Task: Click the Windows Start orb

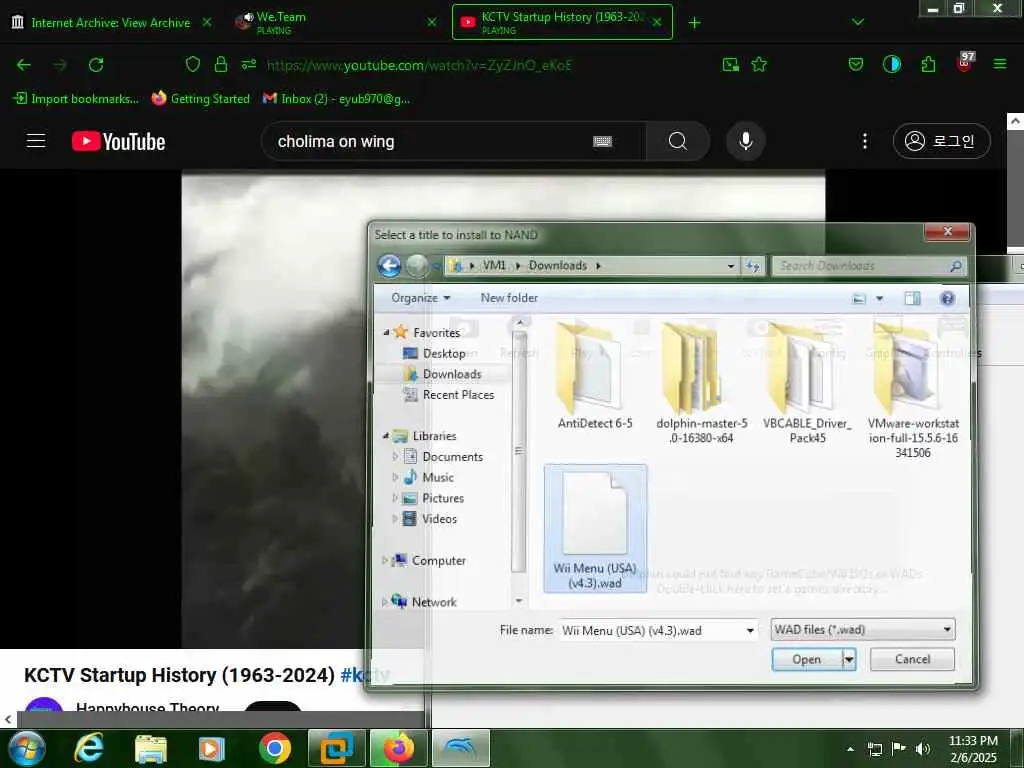Action: pyautogui.click(x=26, y=748)
